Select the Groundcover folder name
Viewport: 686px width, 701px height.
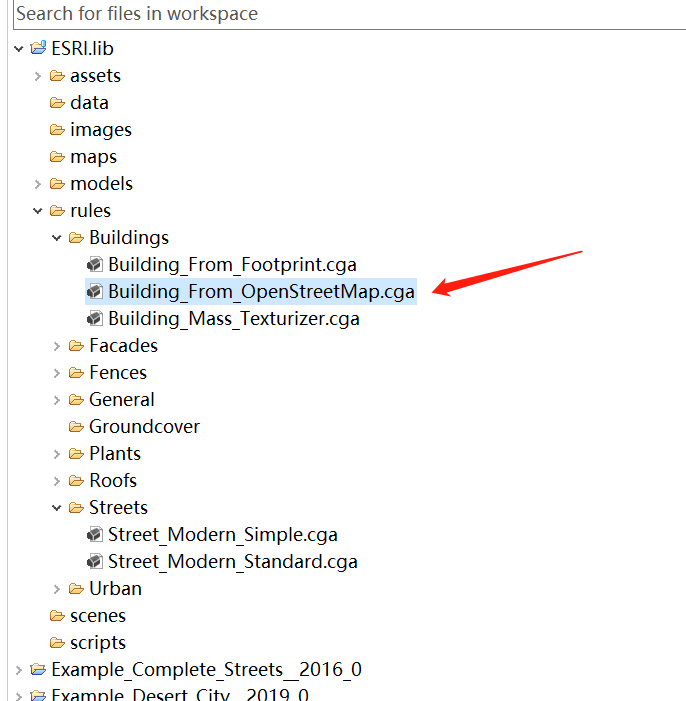click(x=144, y=427)
